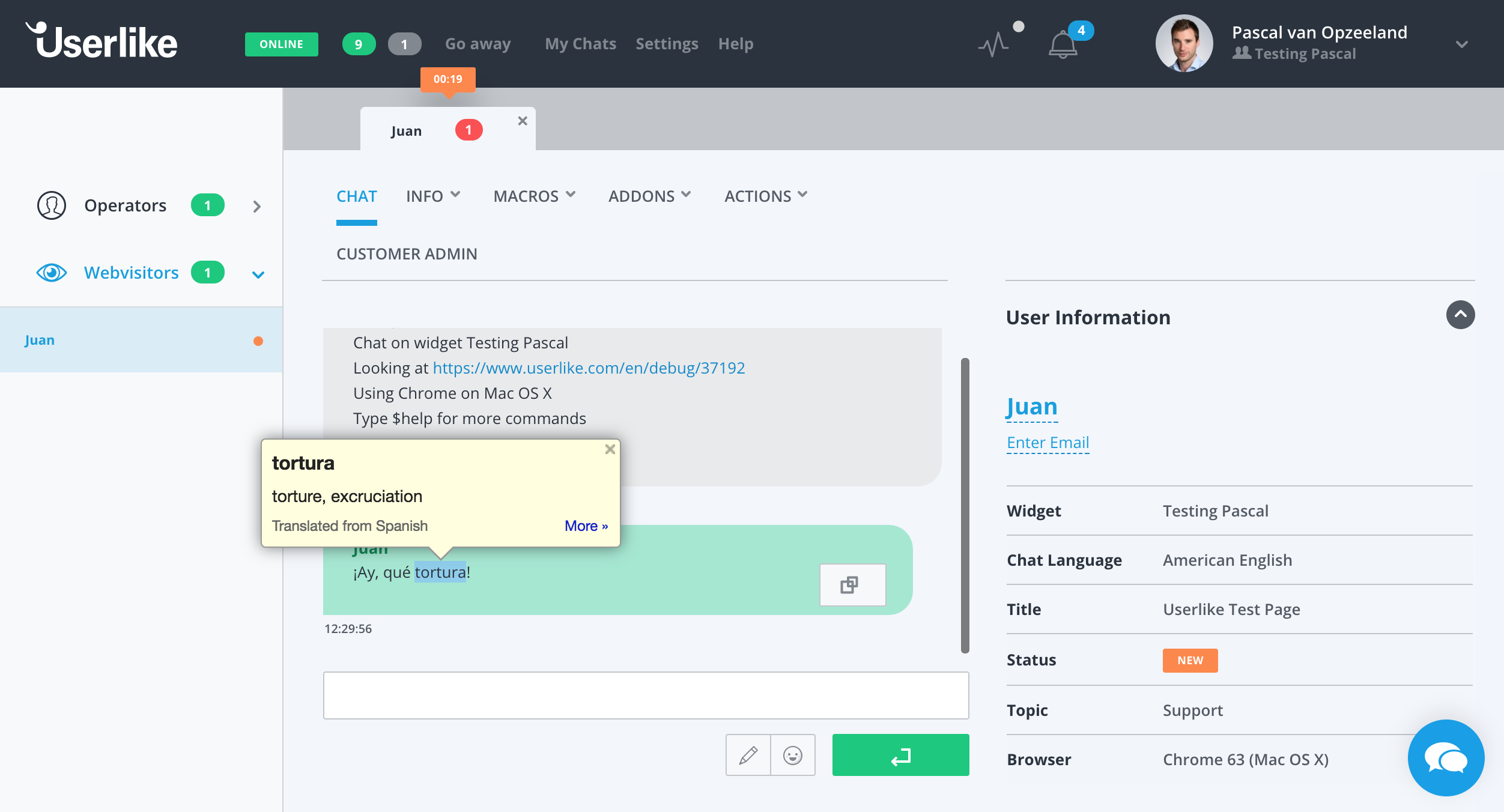Screen dimensions: 1504x812
Task: Click Pascal van Opzeeland's avatar photo
Action: (1184, 43)
